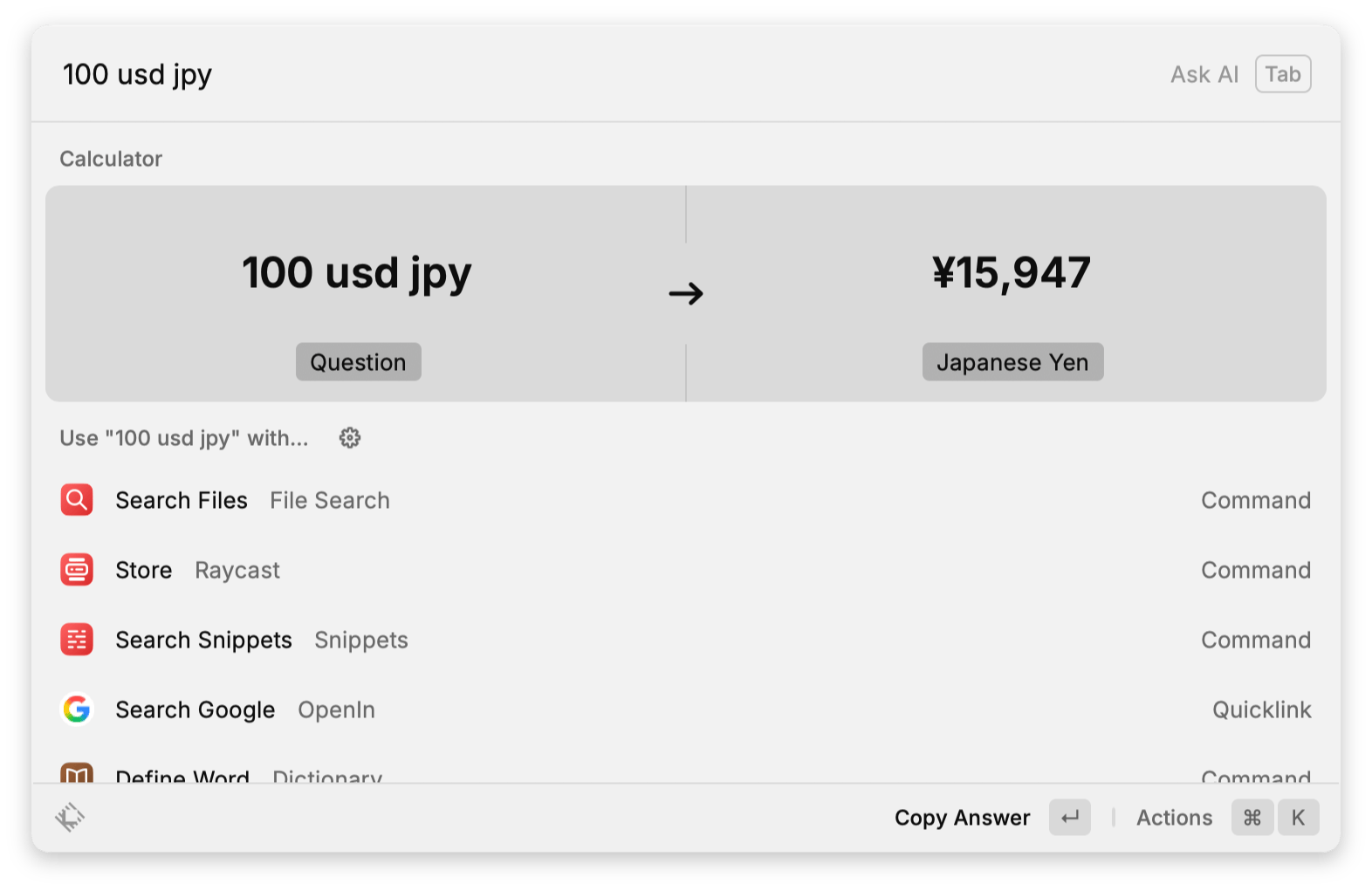Click the Raycast Store icon
This screenshot has width=1372, height=891.
(77, 570)
